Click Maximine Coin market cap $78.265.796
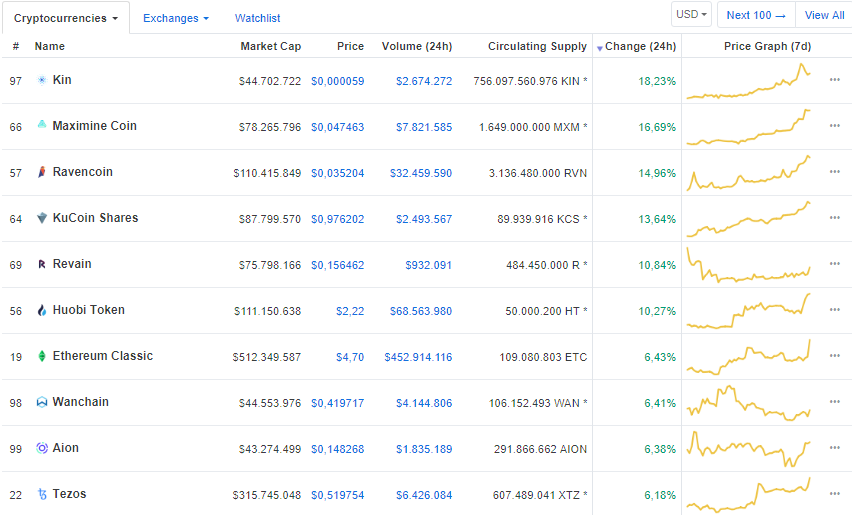This screenshot has height=515, width=852. click(x=270, y=127)
